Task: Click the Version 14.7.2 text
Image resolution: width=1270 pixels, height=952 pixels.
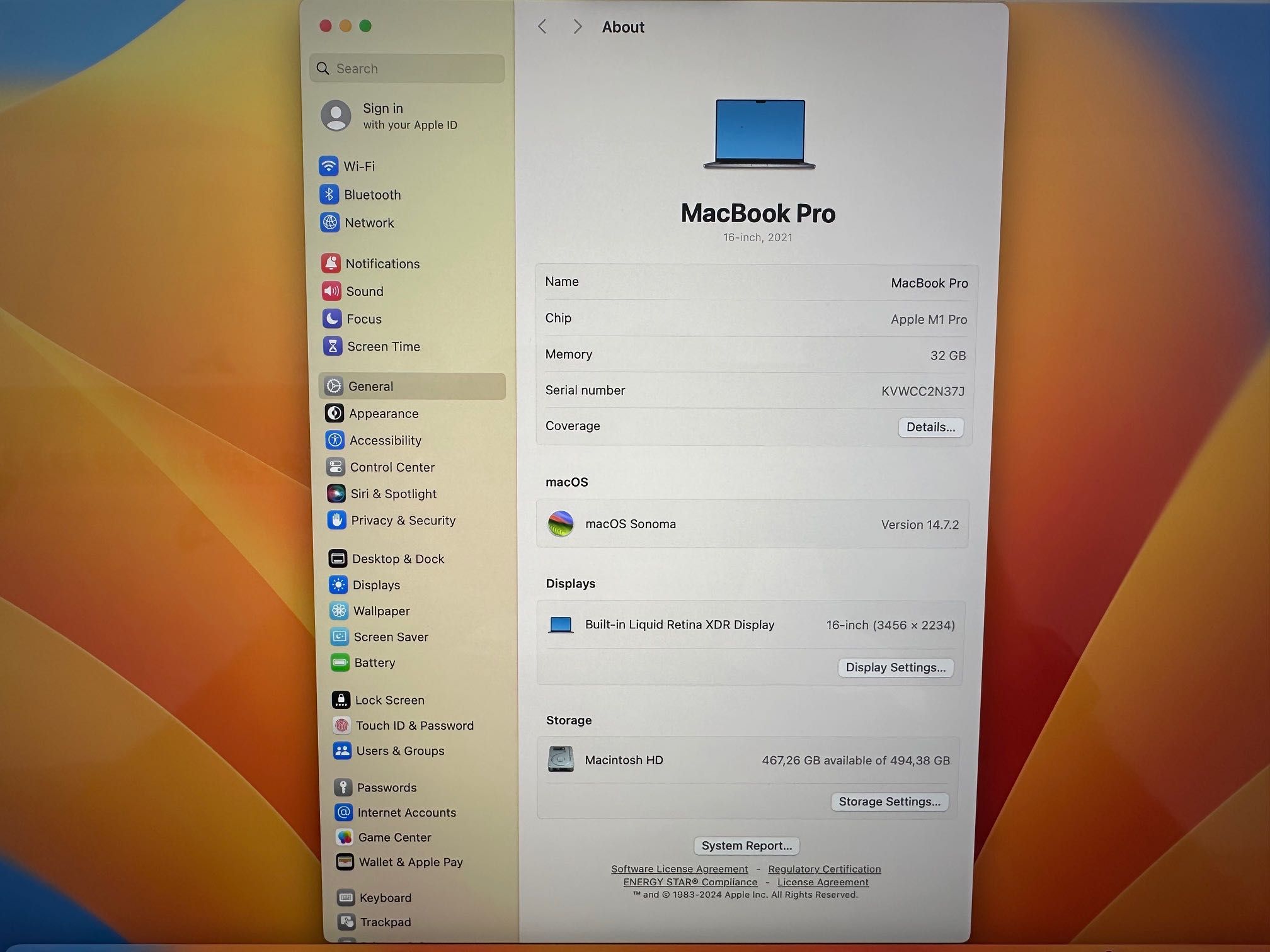Action: tap(920, 524)
